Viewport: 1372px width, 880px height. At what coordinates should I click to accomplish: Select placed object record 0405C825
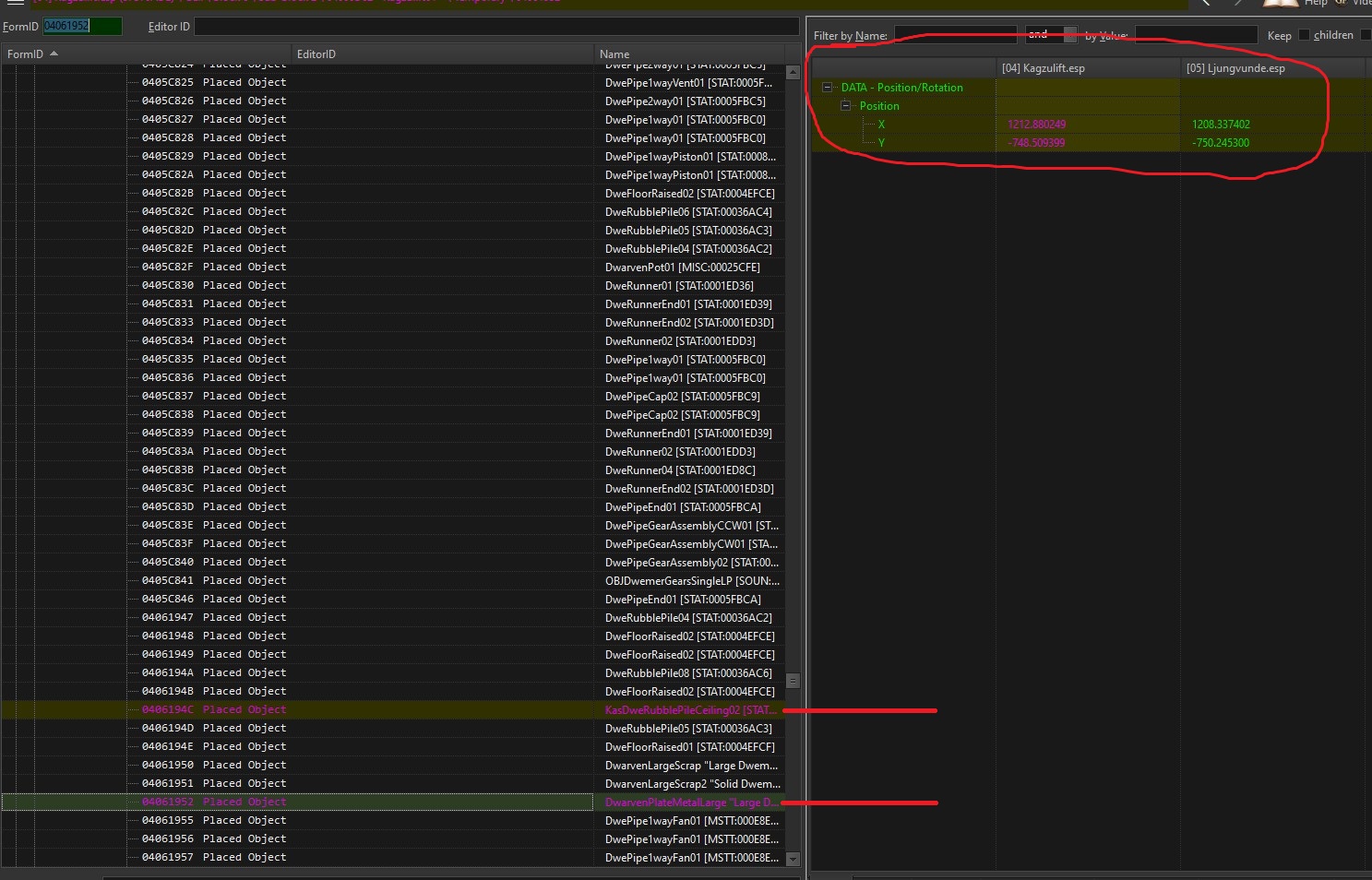coord(394,82)
